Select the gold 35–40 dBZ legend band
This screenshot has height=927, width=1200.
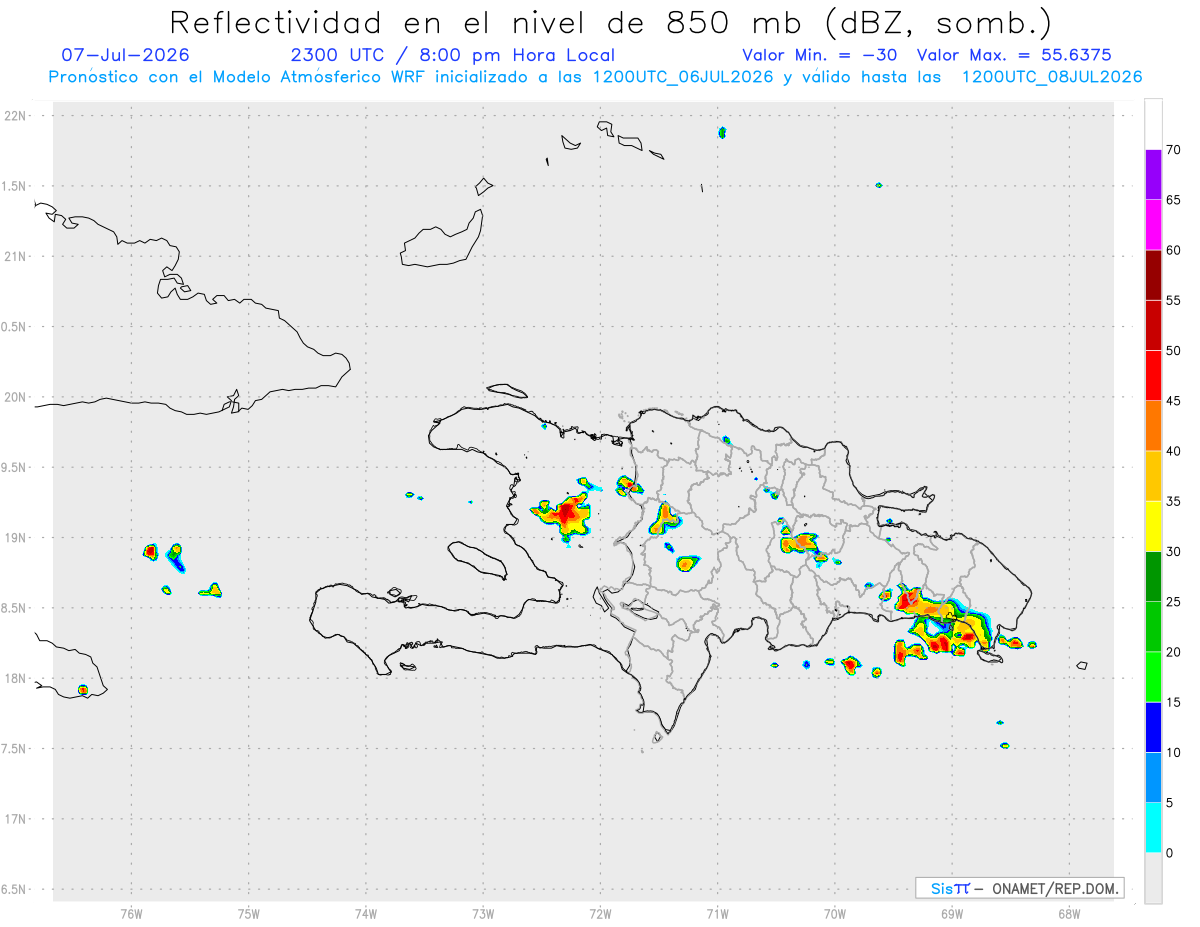pyautogui.click(x=1153, y=476)
